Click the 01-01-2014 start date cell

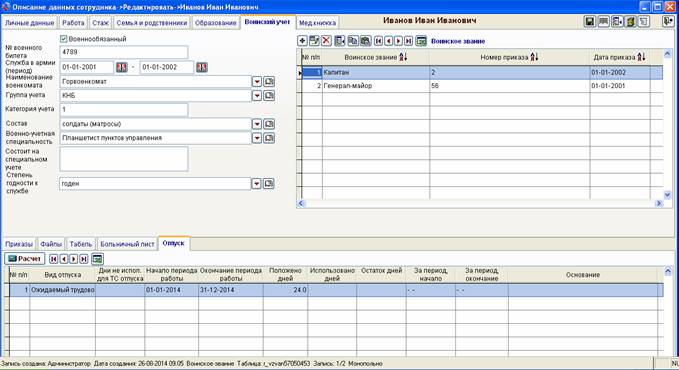pos(171,290)
